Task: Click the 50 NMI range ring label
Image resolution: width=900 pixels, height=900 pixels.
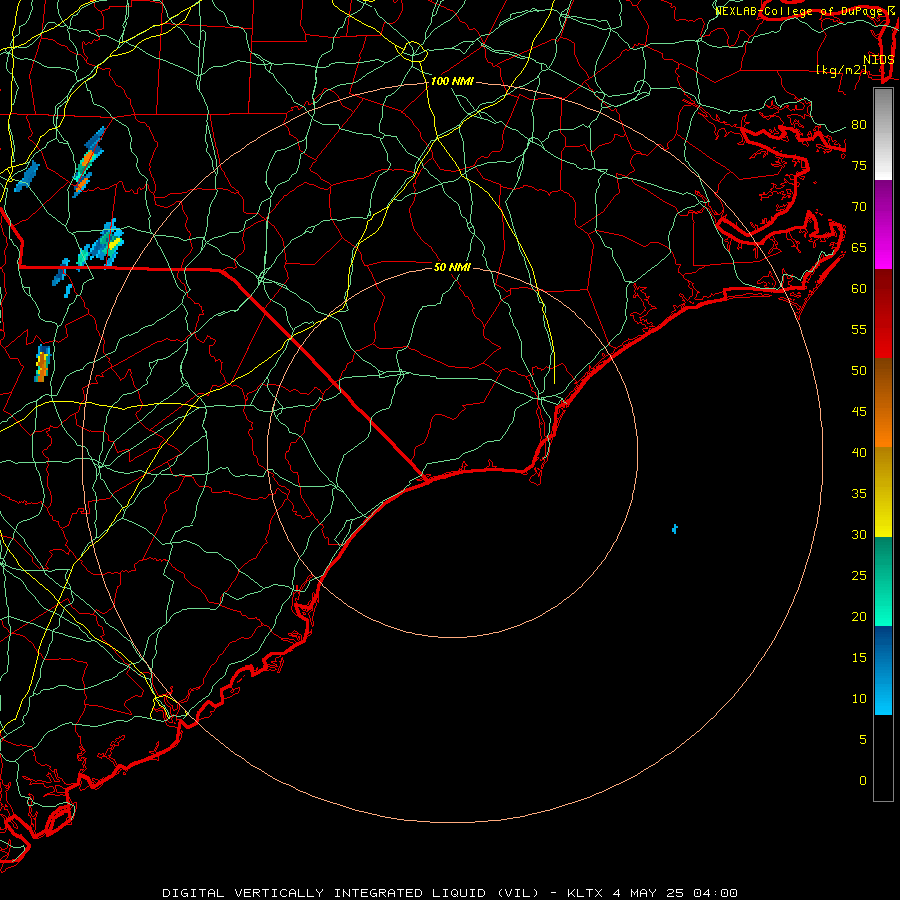Action: (452, 267)
